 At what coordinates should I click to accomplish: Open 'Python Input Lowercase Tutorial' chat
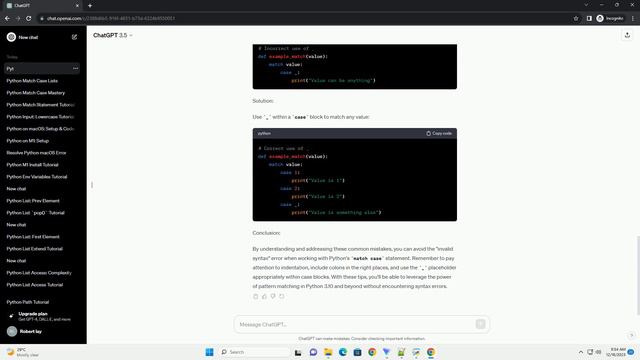40,117
